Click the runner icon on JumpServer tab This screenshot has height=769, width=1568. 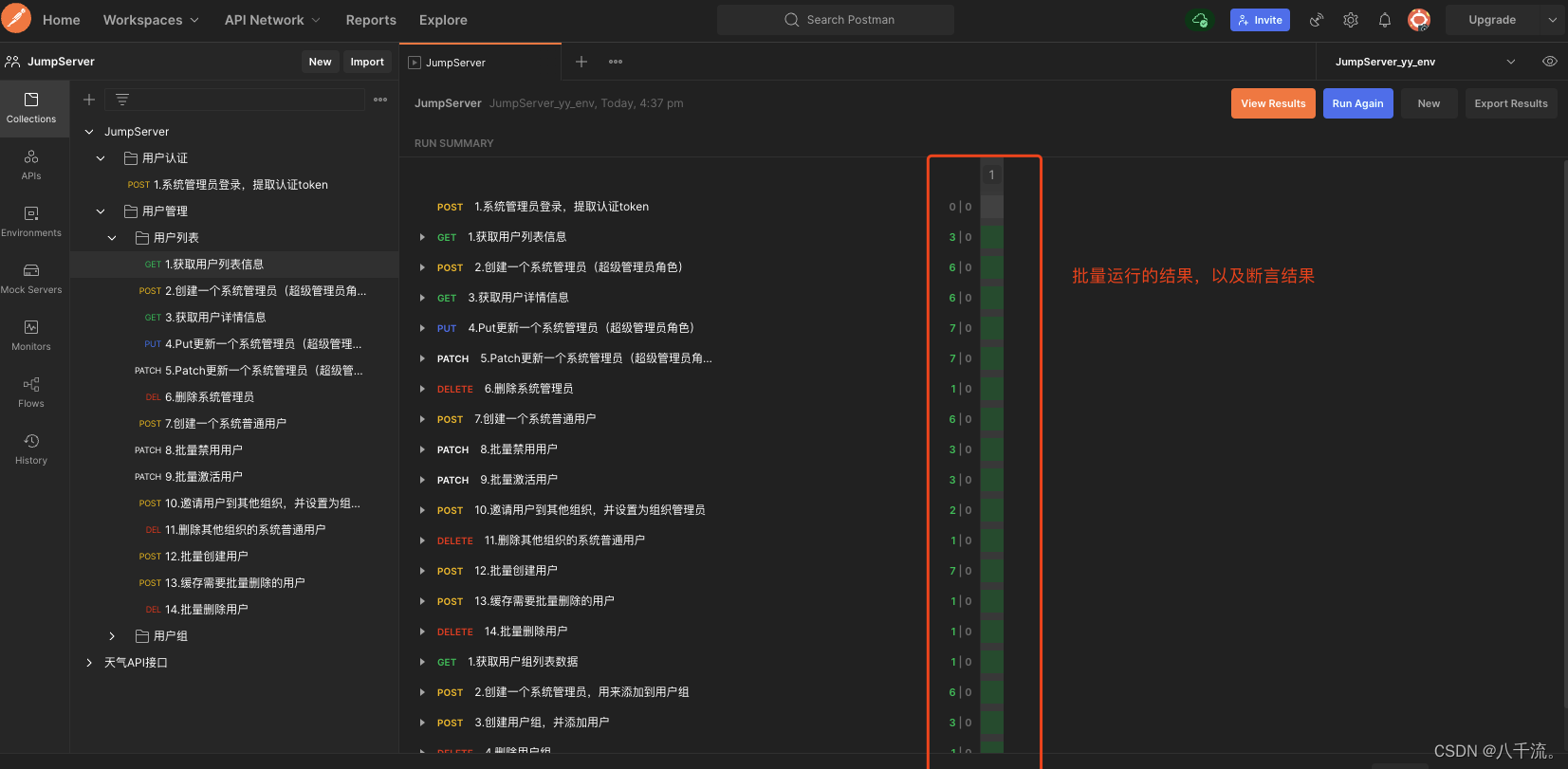tap(414, 63)
